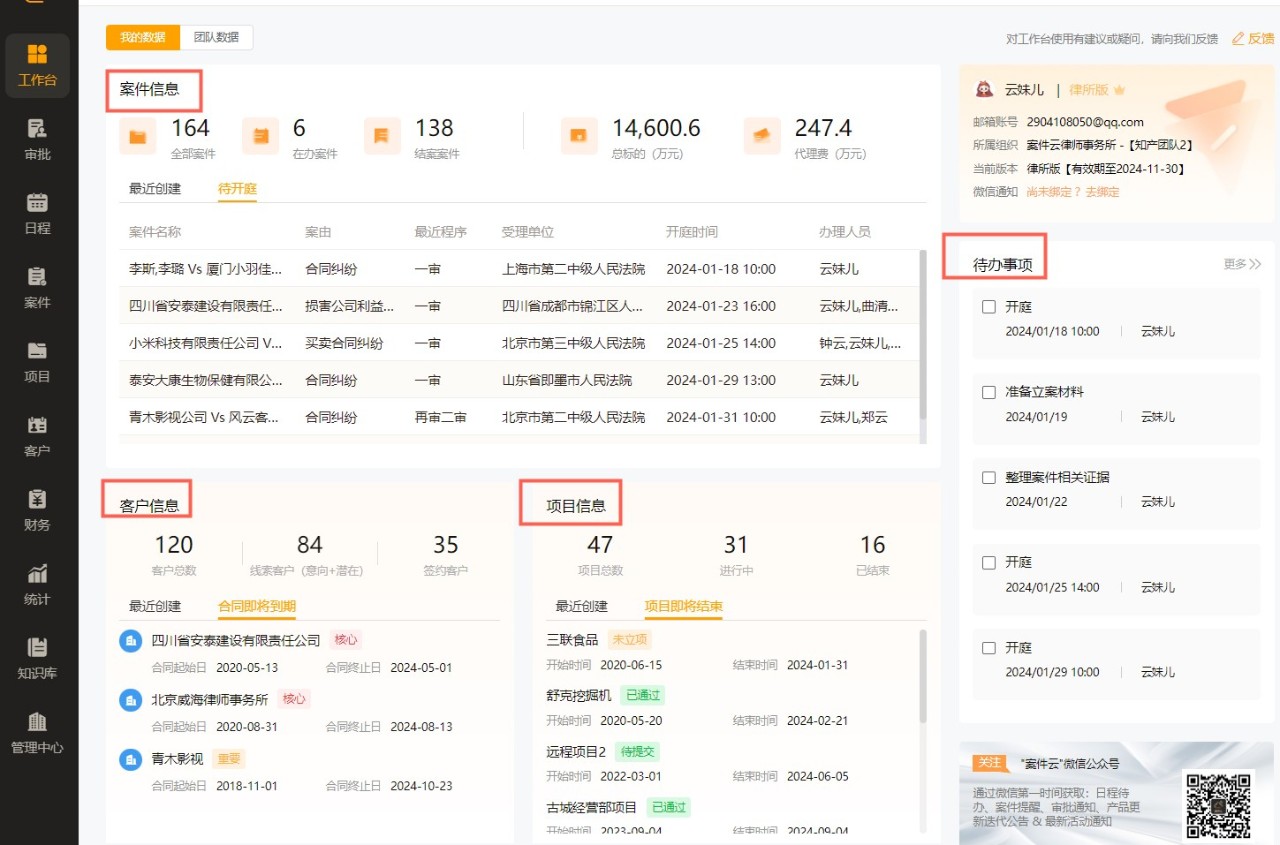Check the 整理案件相关证据 todo checkbox
The height and width of the screenshot is (845, 1280).
[x=989, y=478]
